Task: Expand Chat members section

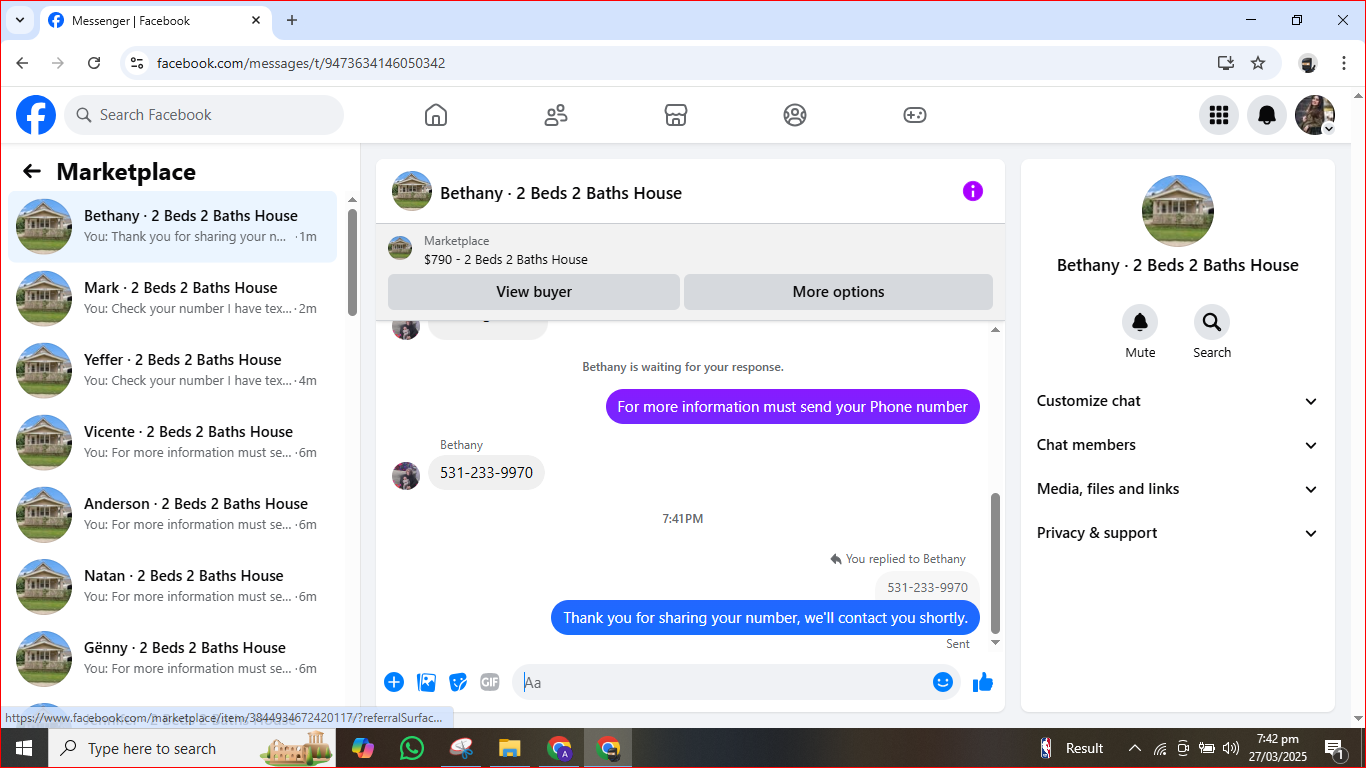Action: point(1178,445)
